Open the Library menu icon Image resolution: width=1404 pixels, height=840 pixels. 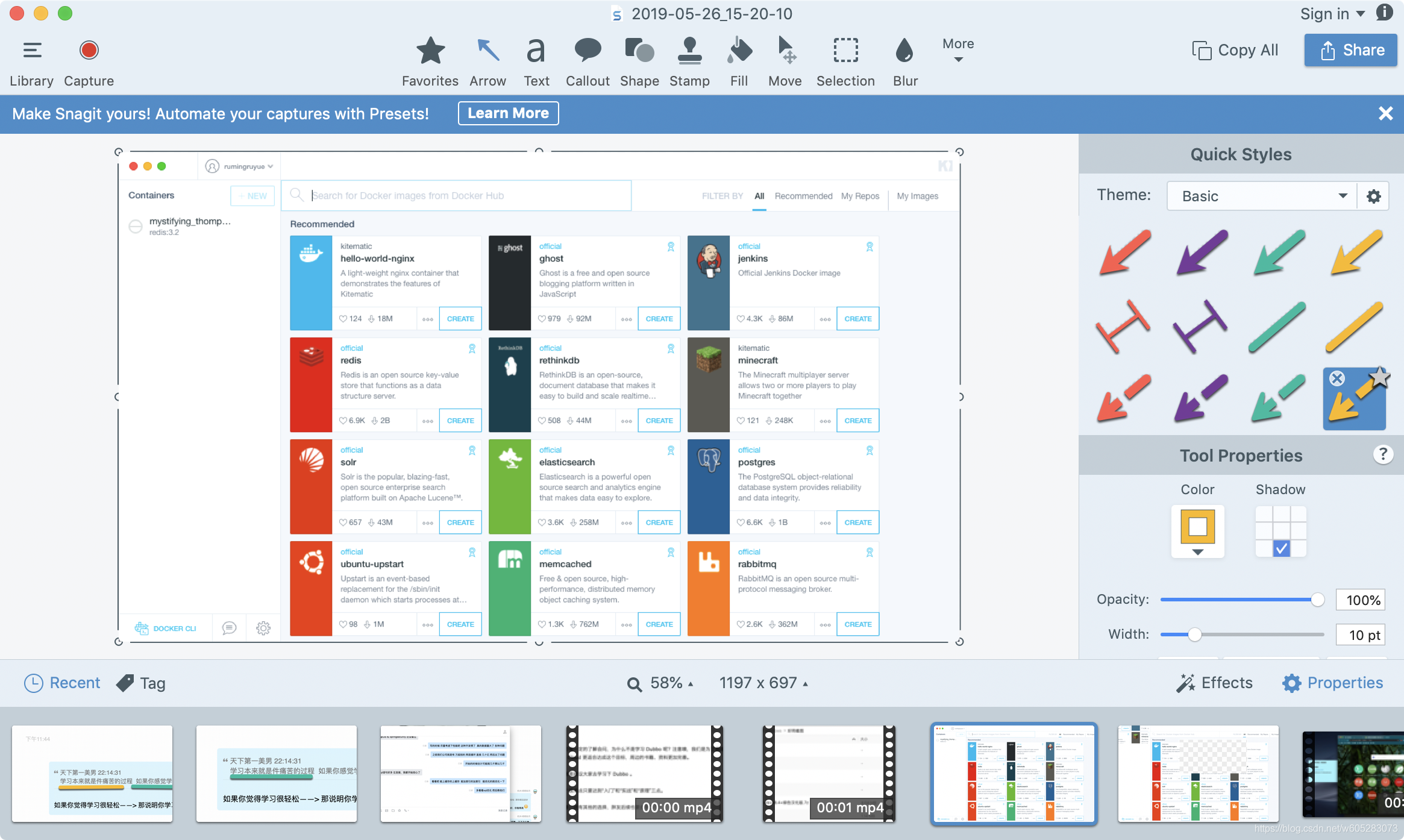32,51
